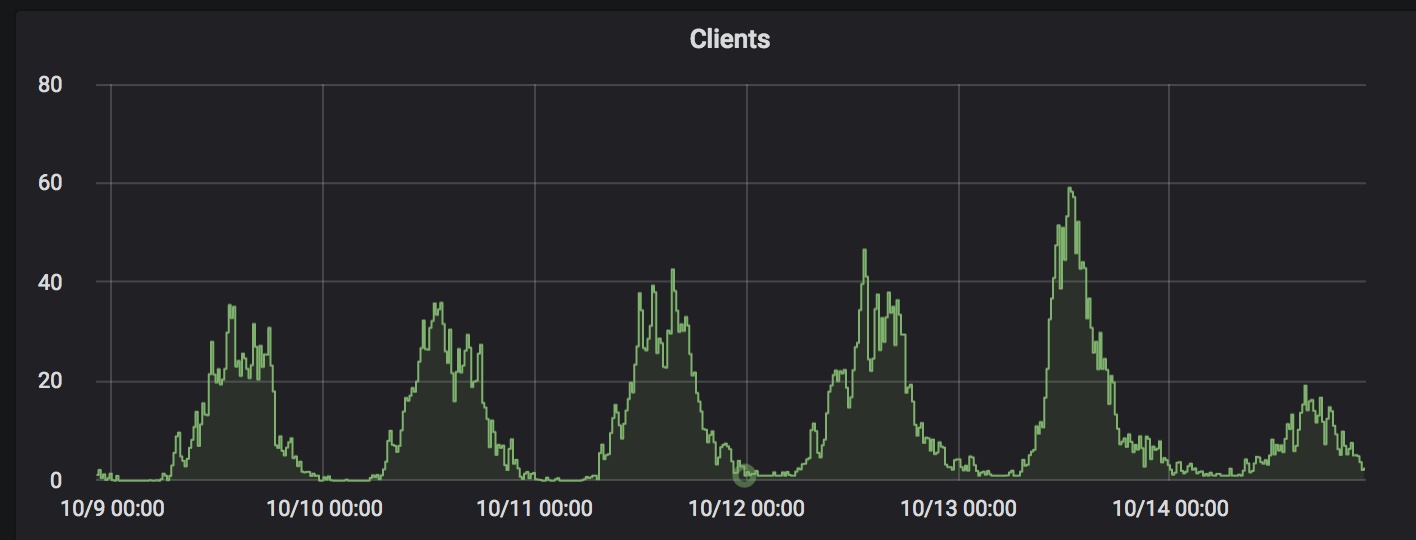Click the peak of the 10/9 daytime curve
The width and height of the screenshot is (1416, 540).
click(231, 306)
